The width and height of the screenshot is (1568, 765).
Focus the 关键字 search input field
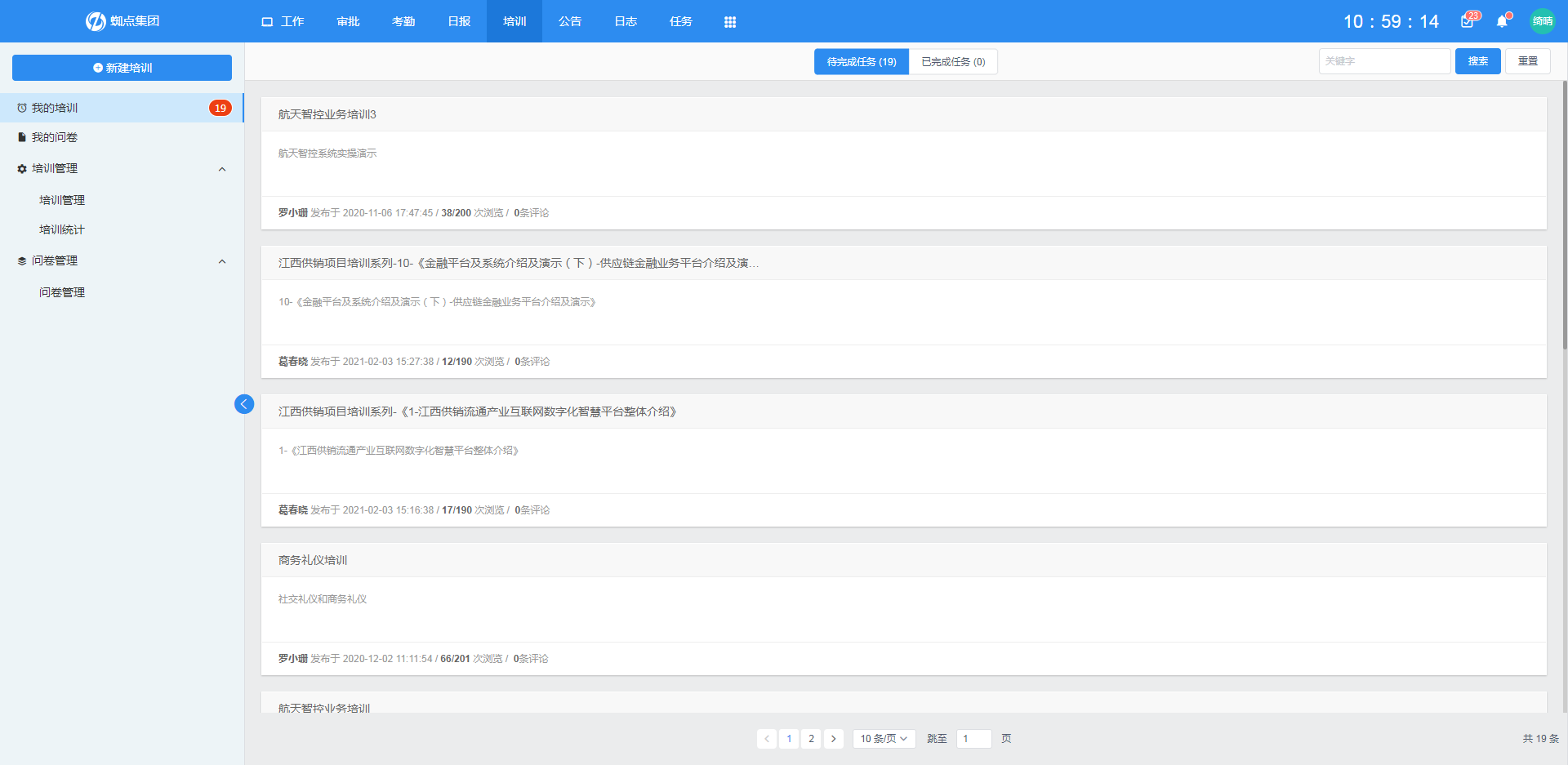click(1384, 61)
